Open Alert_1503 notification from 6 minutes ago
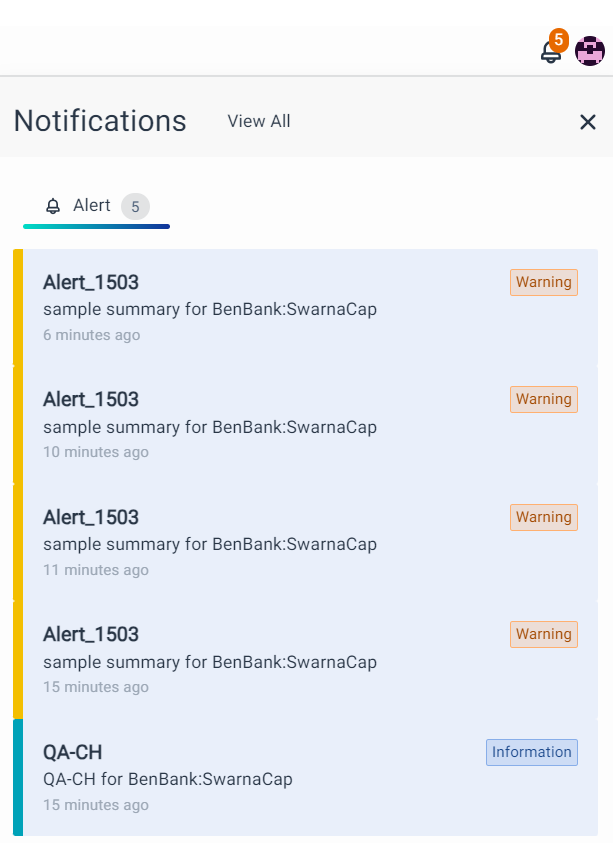 pyautogui.click(x=91, y=282)
